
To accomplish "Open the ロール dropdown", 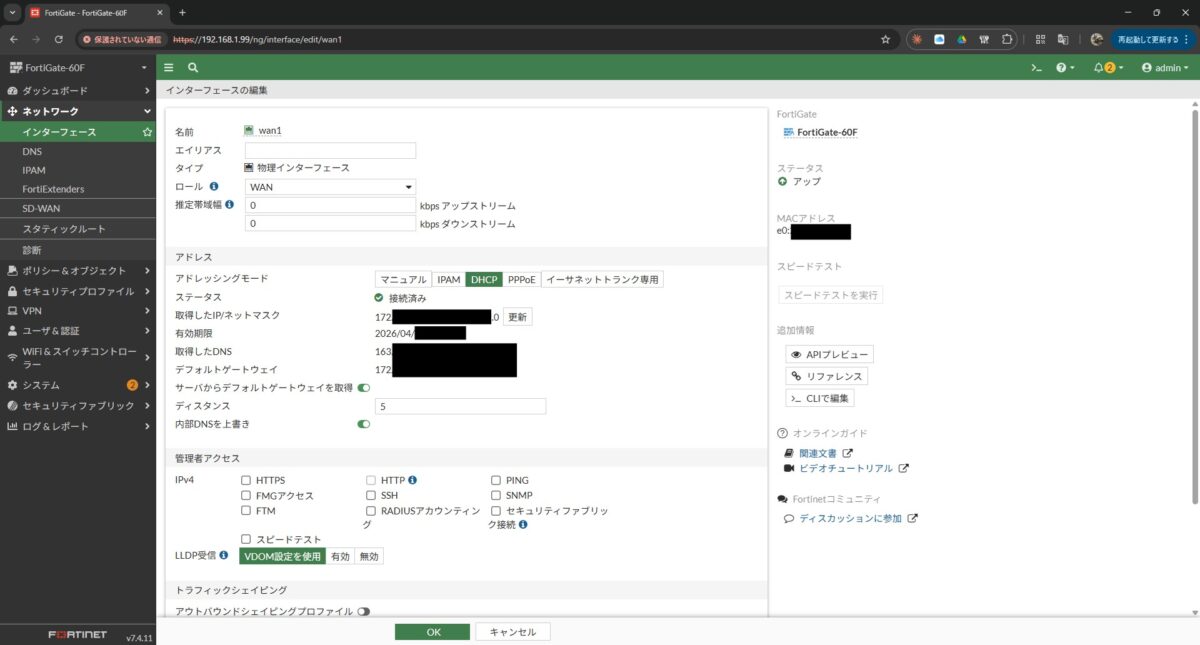I will [330, 186].
